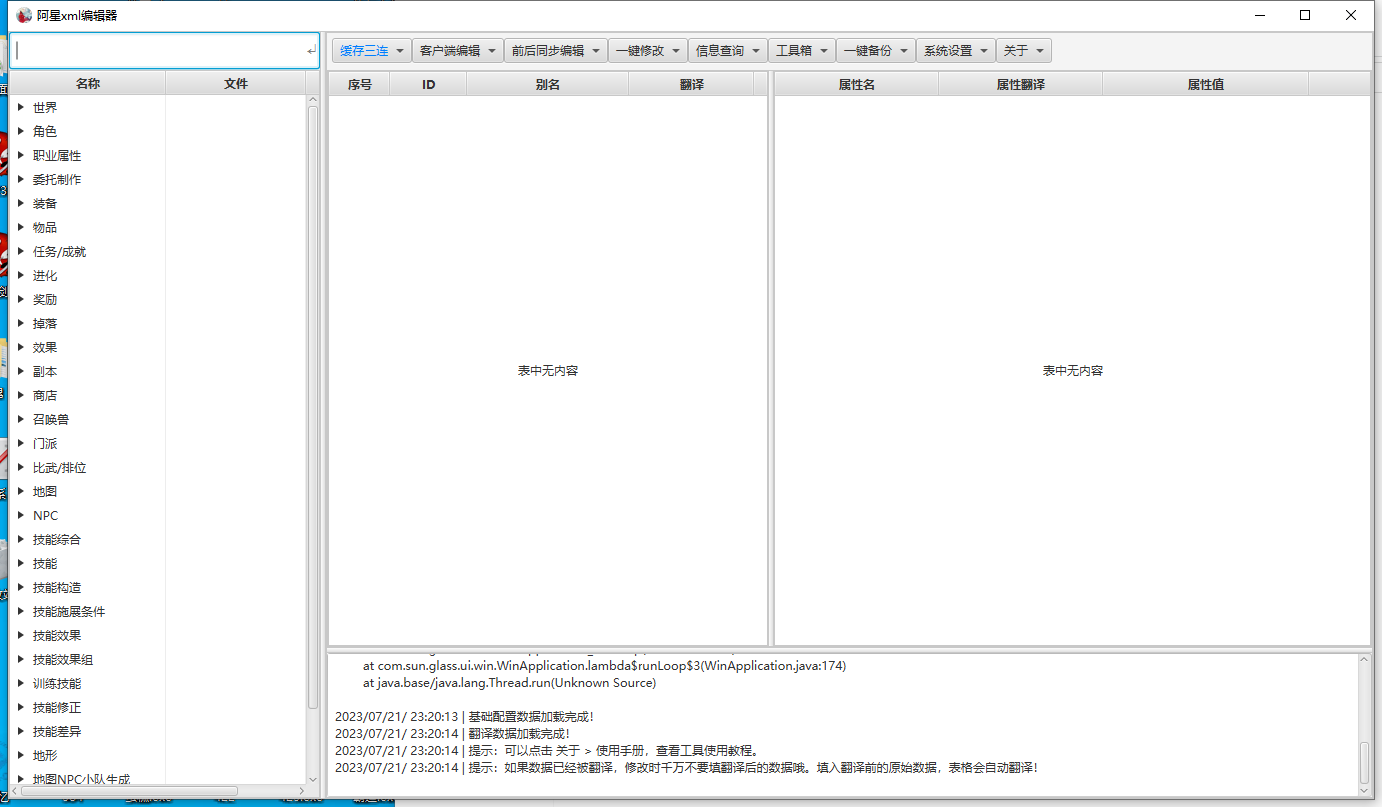1382x807 pixels.
Task: Select the 技能差异 tree row
Action: tap(158, 731)
